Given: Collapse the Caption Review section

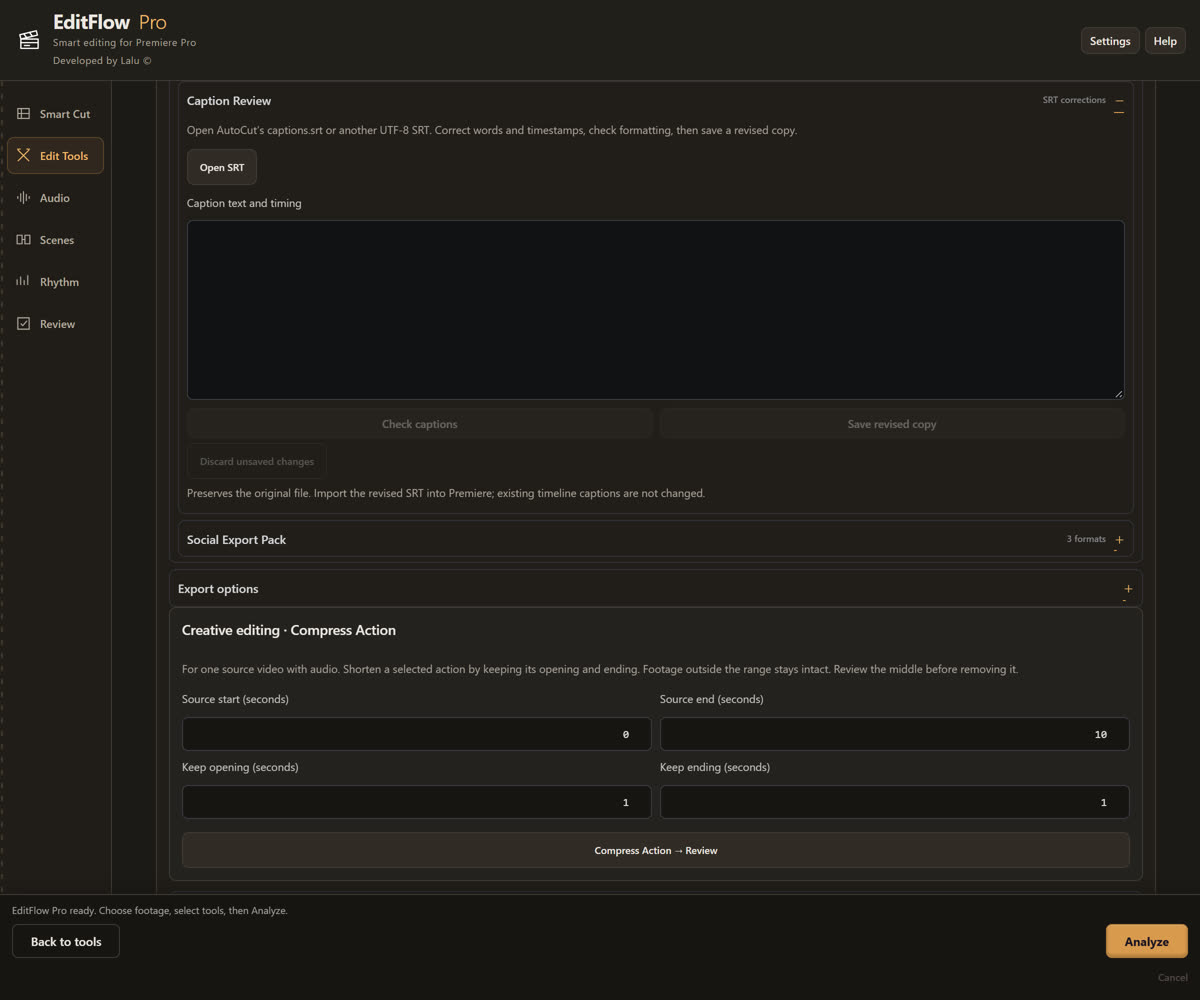Looking at the screenshot, I should (1119, 101).
